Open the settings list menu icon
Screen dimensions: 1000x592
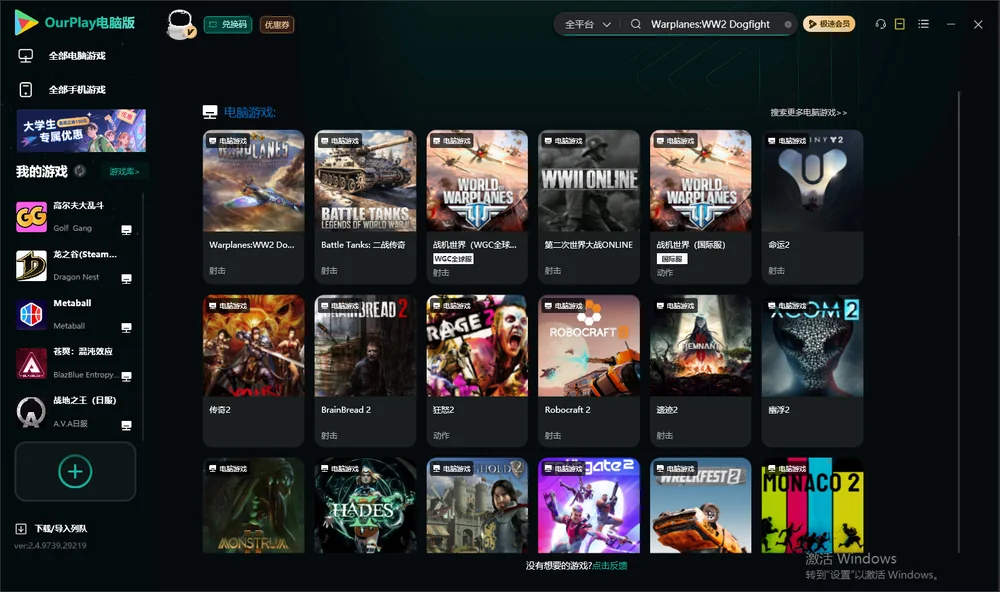[923, 24]
